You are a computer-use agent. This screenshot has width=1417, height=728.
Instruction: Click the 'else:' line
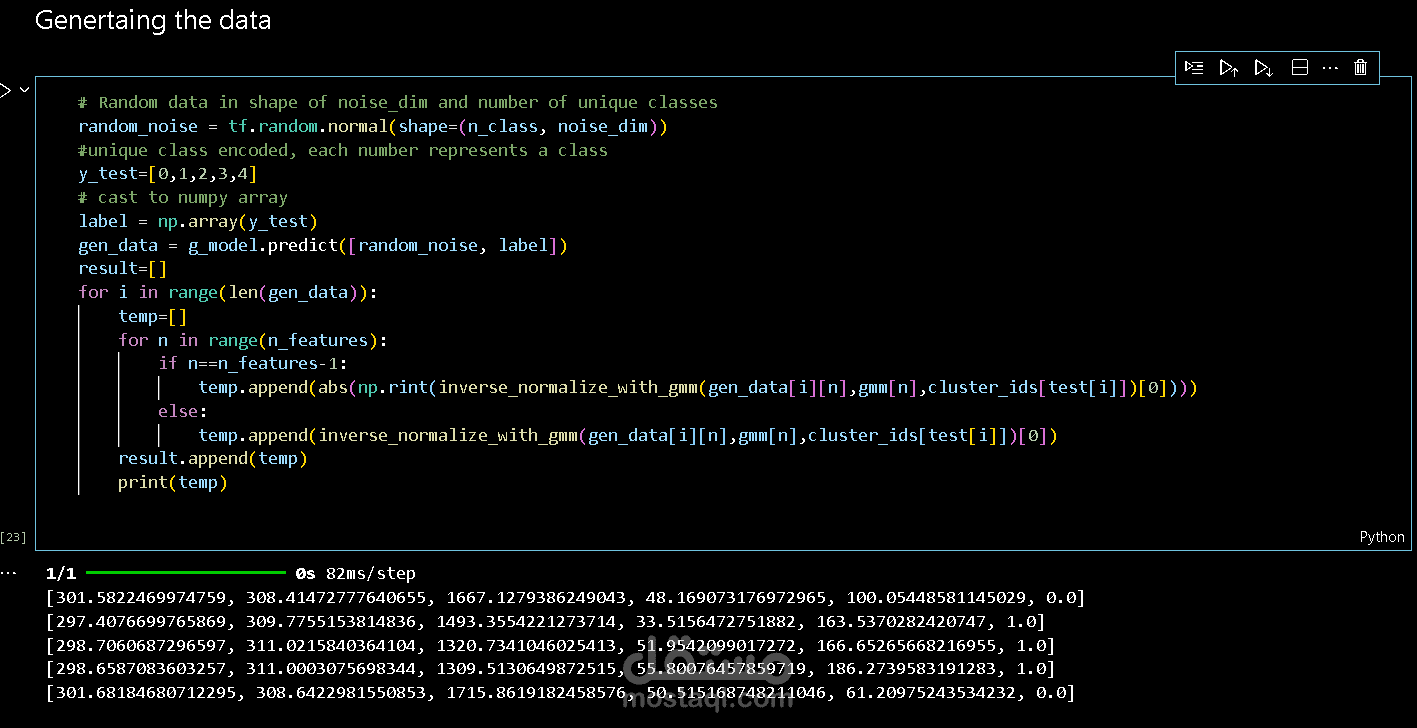[x=183, y=411]
